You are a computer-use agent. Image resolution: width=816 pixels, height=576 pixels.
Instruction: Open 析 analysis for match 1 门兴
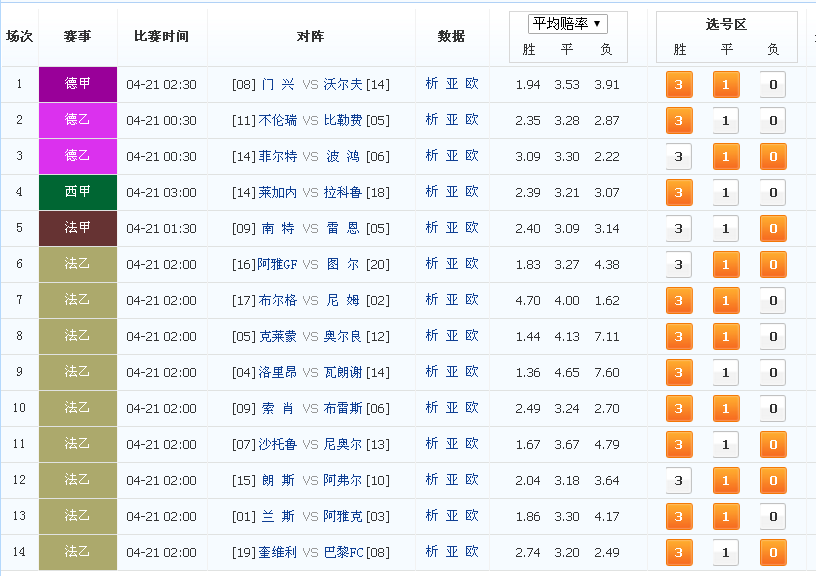tap(432, 83)
